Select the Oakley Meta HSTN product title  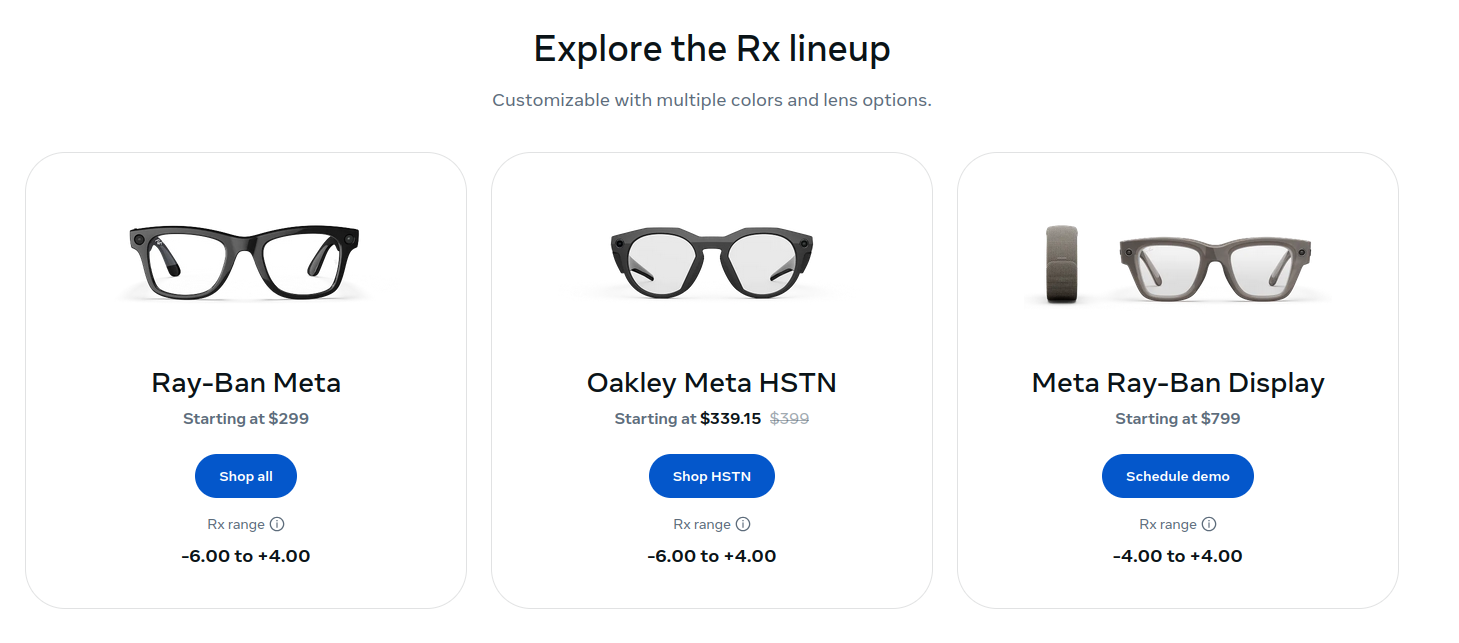[x=711, y=383]
